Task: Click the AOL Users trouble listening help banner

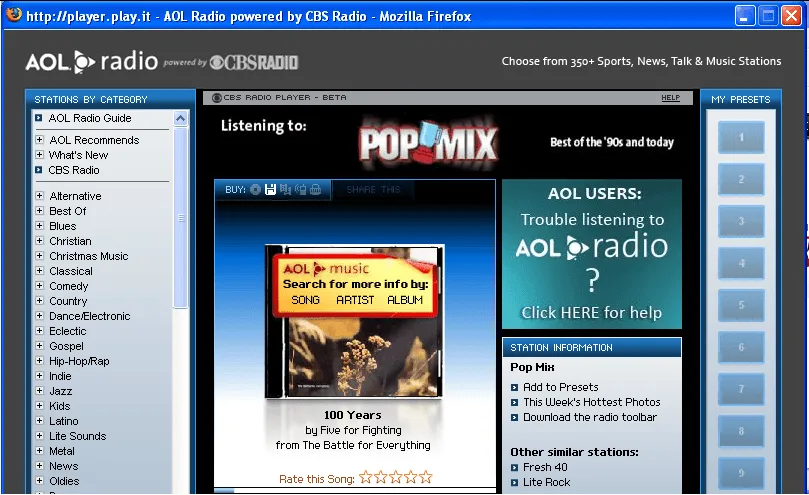Action: [x=592, y=254]
